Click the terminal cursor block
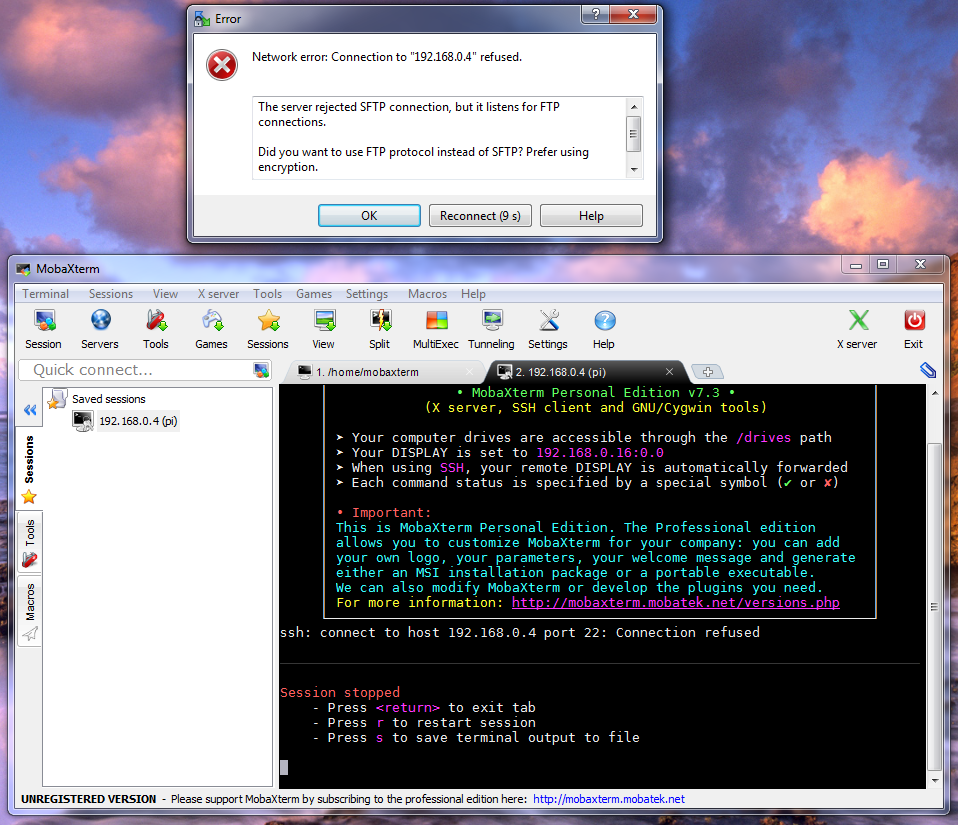The image size is (958, 825). point(283,767)
